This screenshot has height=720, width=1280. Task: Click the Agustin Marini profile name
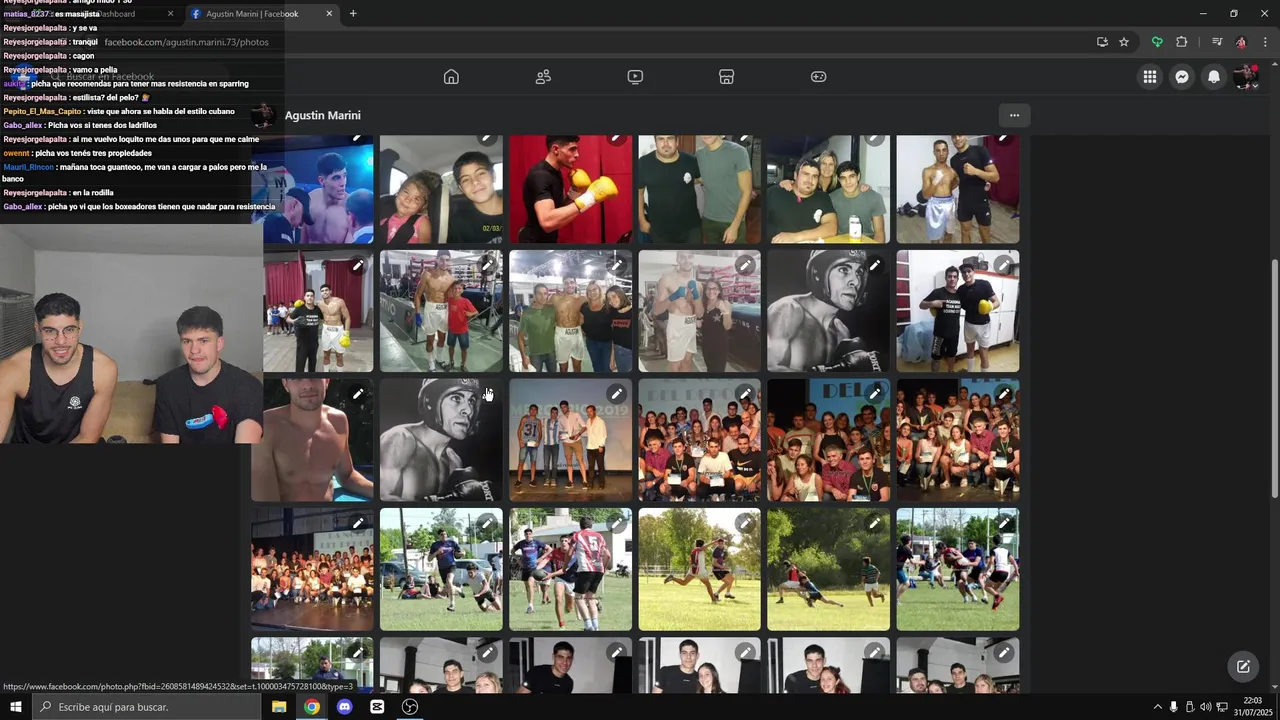coord(322,115)
